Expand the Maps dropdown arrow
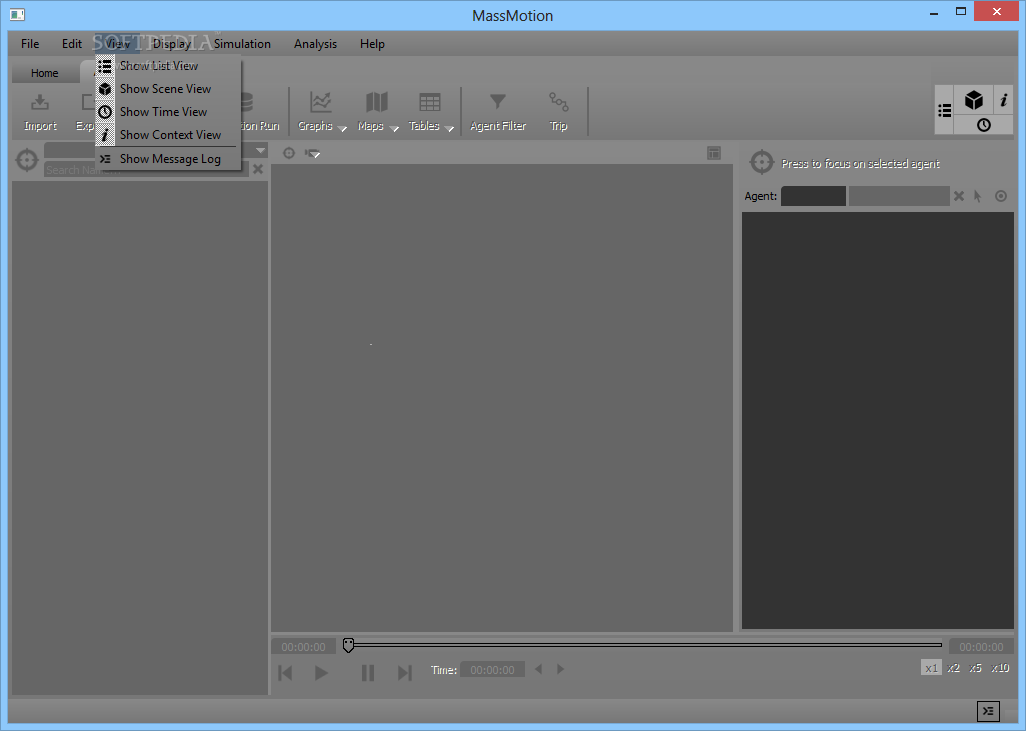This screenshot has width=1026, height=731. [394, 128]
